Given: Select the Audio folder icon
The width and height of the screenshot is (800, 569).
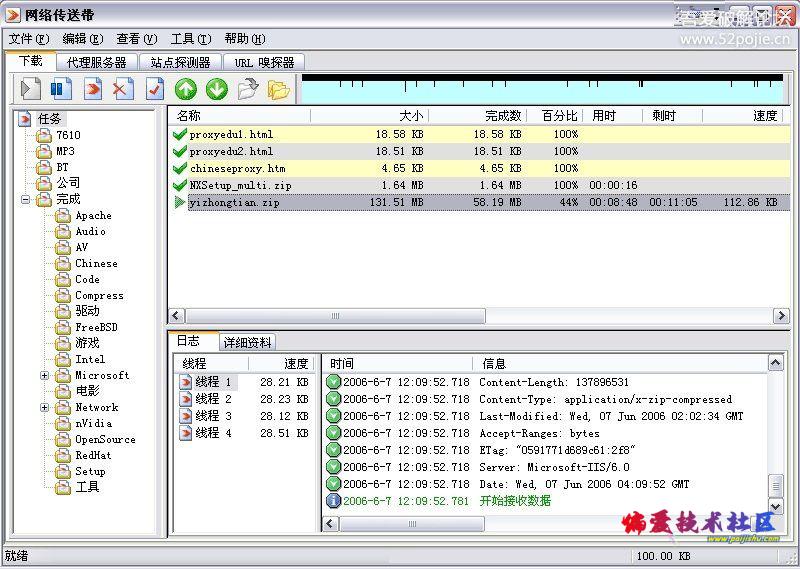Looking at the screenshot, I should 63,232.
